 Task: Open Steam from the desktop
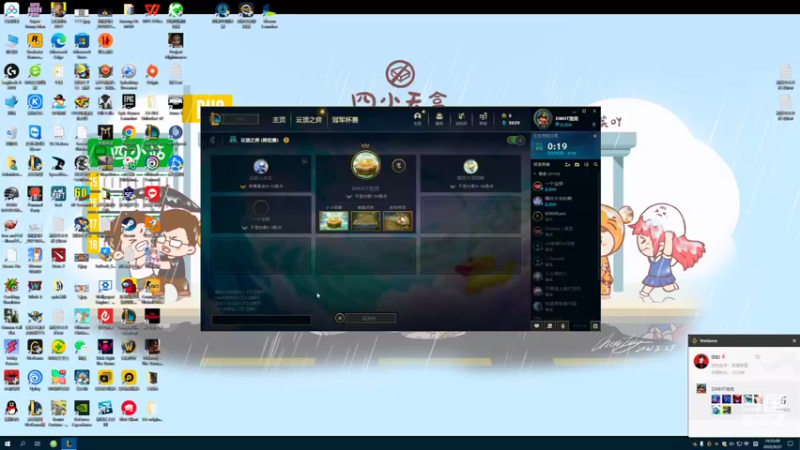pos(129,224)
